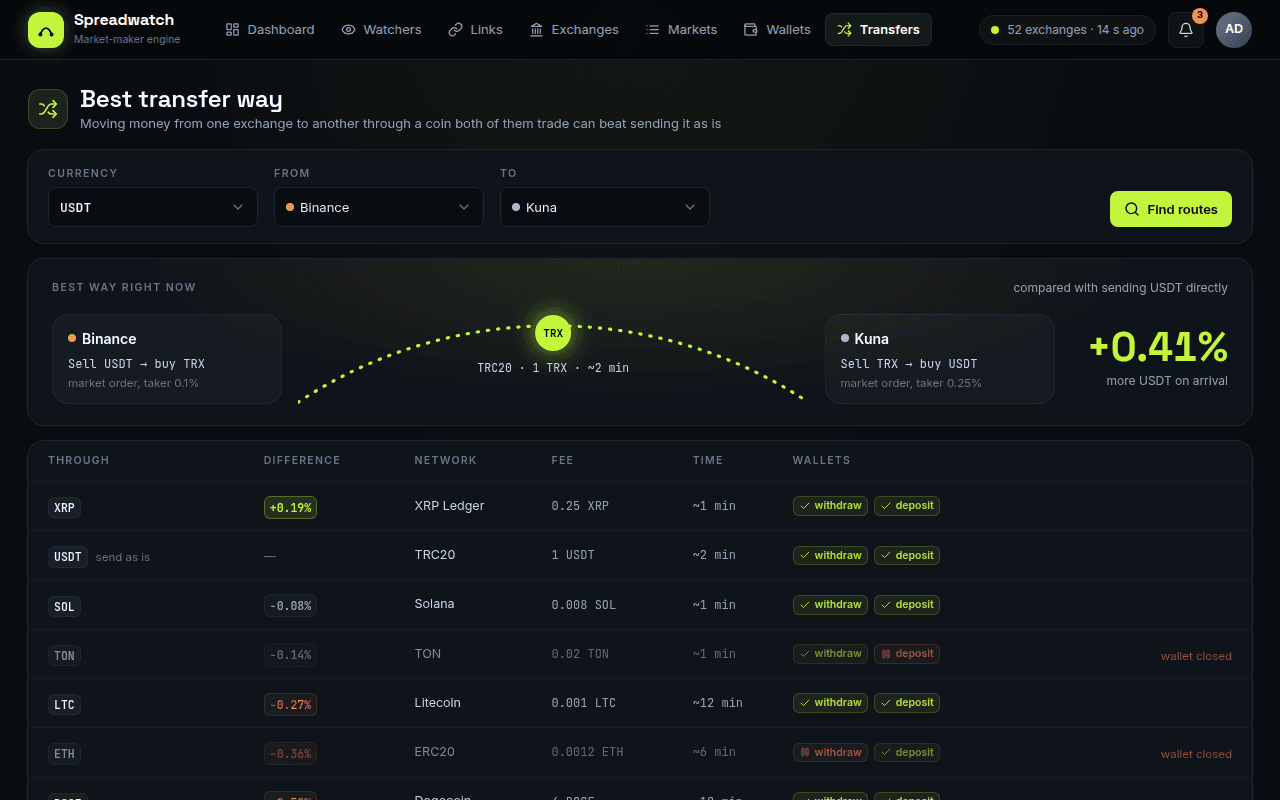Click the Difference column header
Image resolution: width=1280 pixels, height=800 pixels.
coord(302,460)
